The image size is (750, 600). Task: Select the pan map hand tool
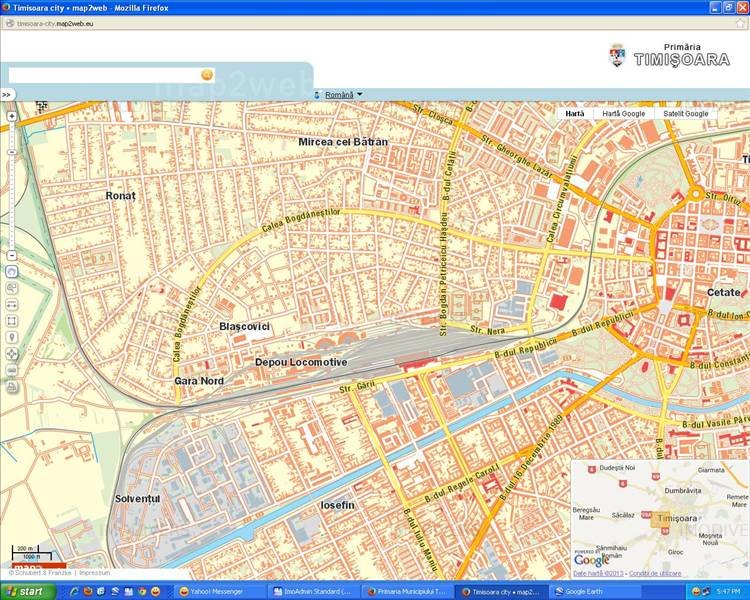pos(12,271)
